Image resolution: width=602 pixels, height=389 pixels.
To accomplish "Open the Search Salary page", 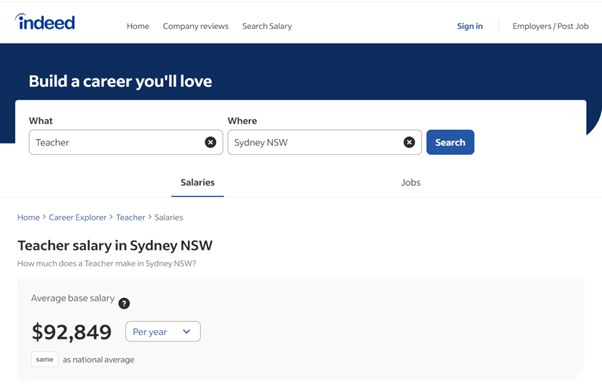I will tap(267, 26).
